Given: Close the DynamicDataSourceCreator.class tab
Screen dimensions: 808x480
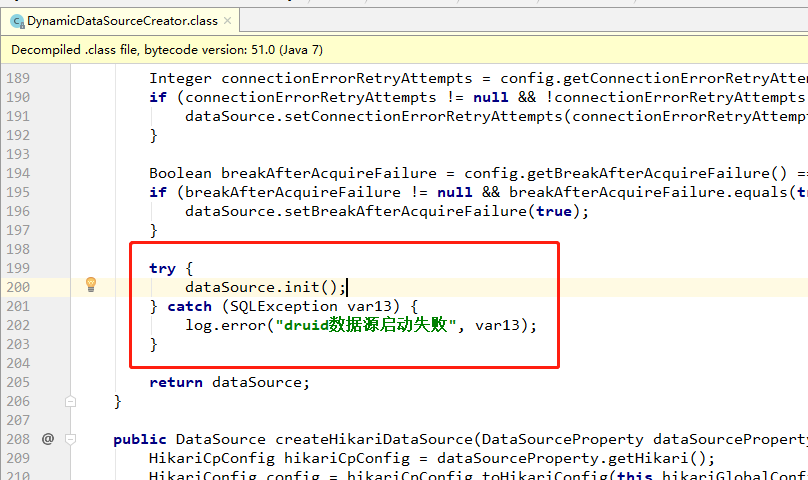Looking at the screenshot, I should (x=227, y=21).
